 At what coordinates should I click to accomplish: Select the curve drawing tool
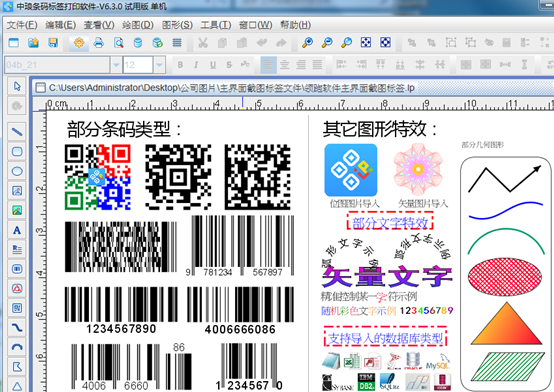point(17,327)
